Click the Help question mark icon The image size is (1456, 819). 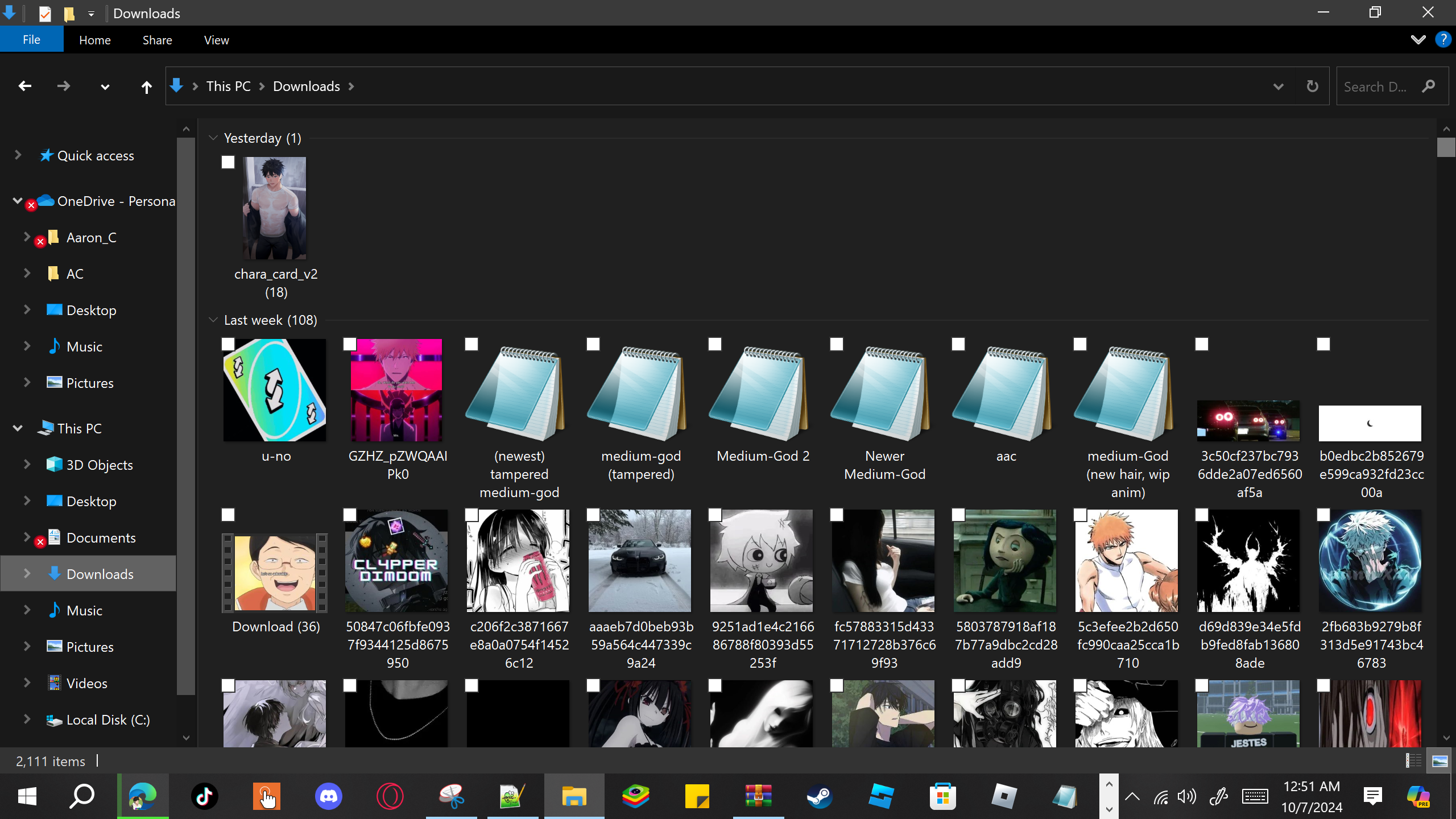1443,40
